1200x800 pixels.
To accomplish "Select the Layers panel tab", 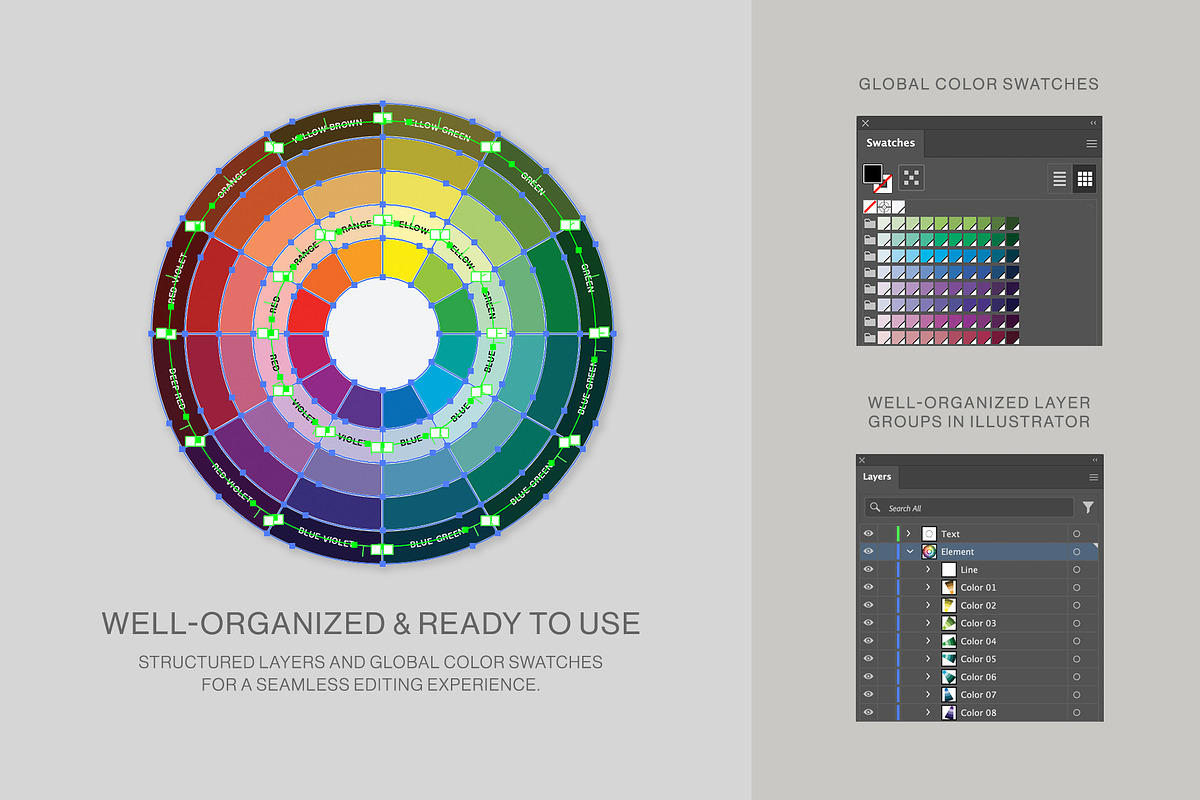I will (877, 477).
